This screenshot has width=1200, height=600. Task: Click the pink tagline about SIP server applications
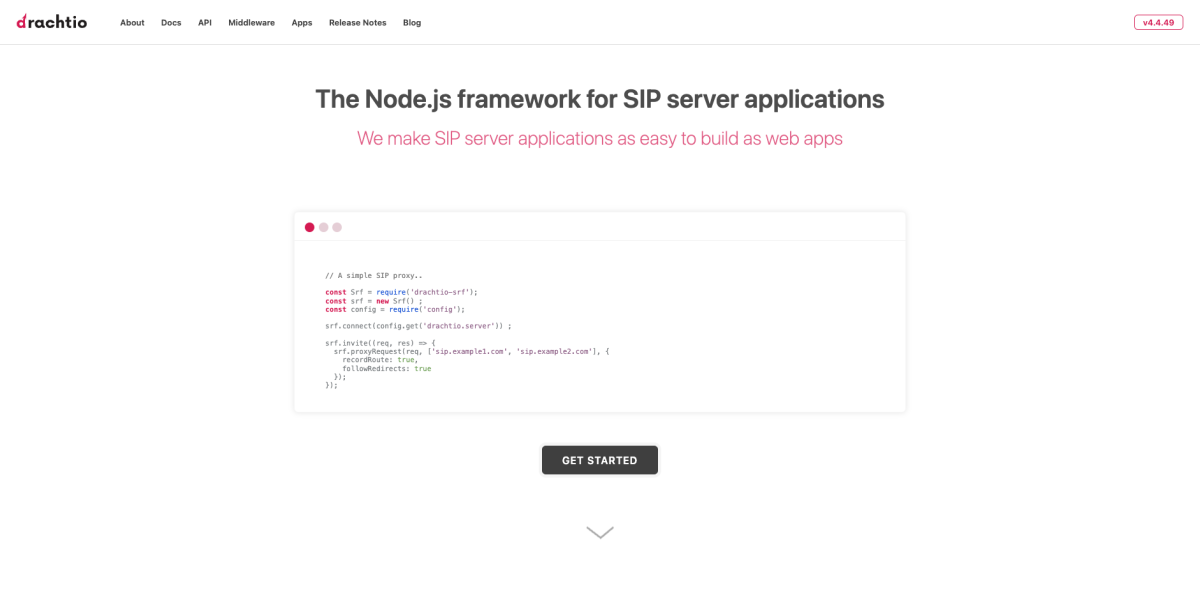tap(600, 138)
